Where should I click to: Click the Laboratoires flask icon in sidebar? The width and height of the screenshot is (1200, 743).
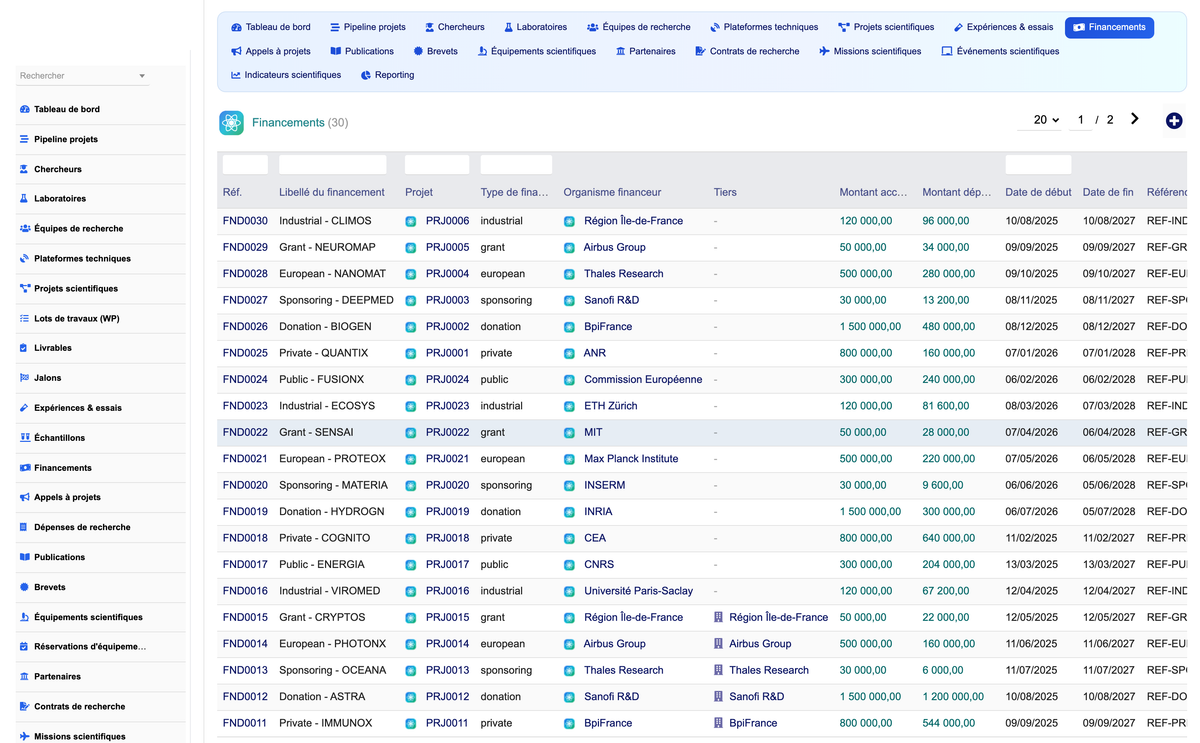24,199
